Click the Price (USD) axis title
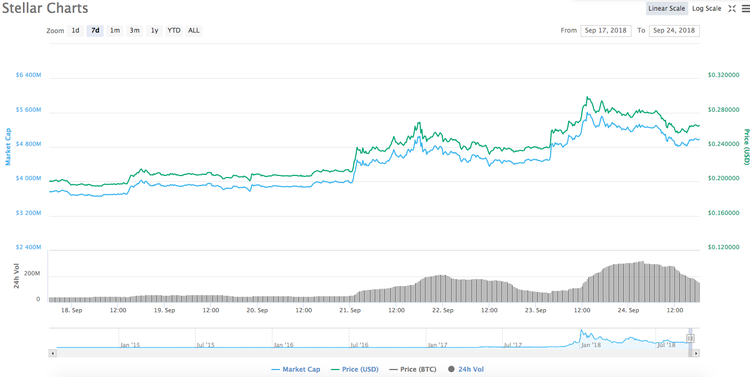This screenshot has width=750, height=377. [x=746, y=146]
